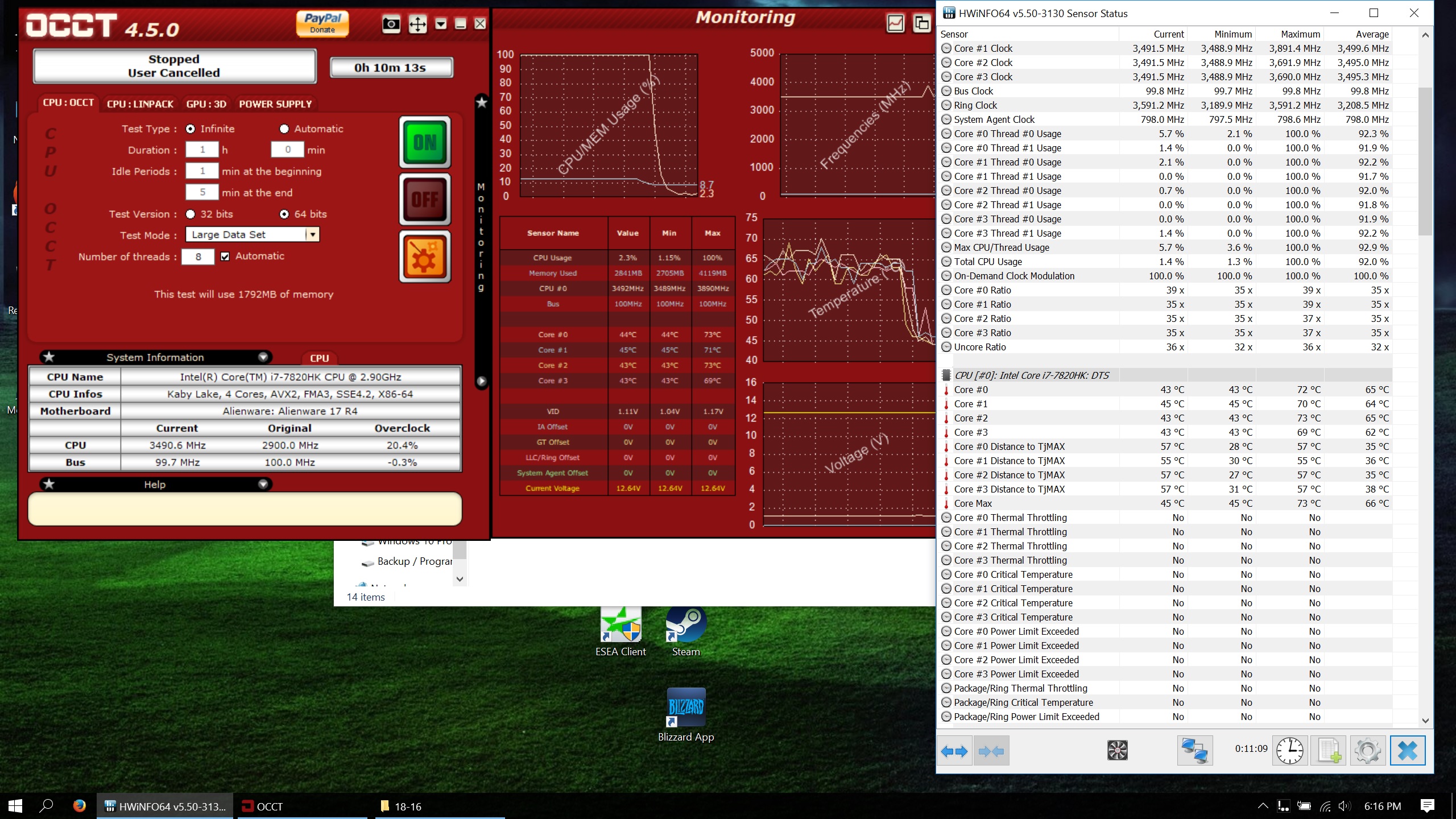Click the System Information star icon
Screen dimensions: 1456x819
tap(49, 357)
